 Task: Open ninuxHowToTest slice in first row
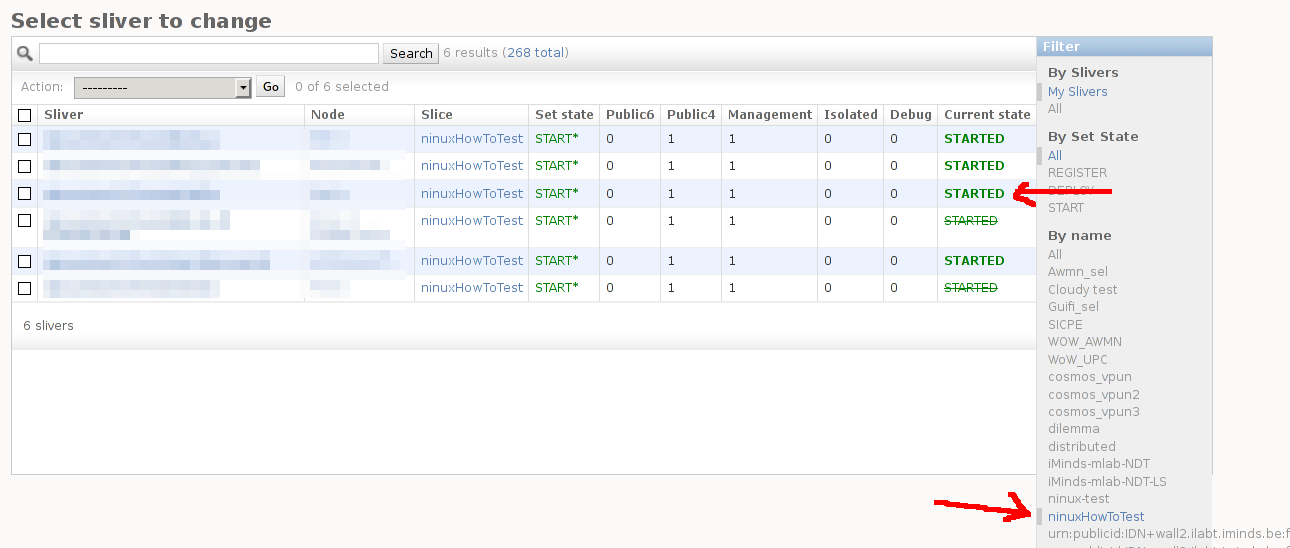(x=471, y=139)
